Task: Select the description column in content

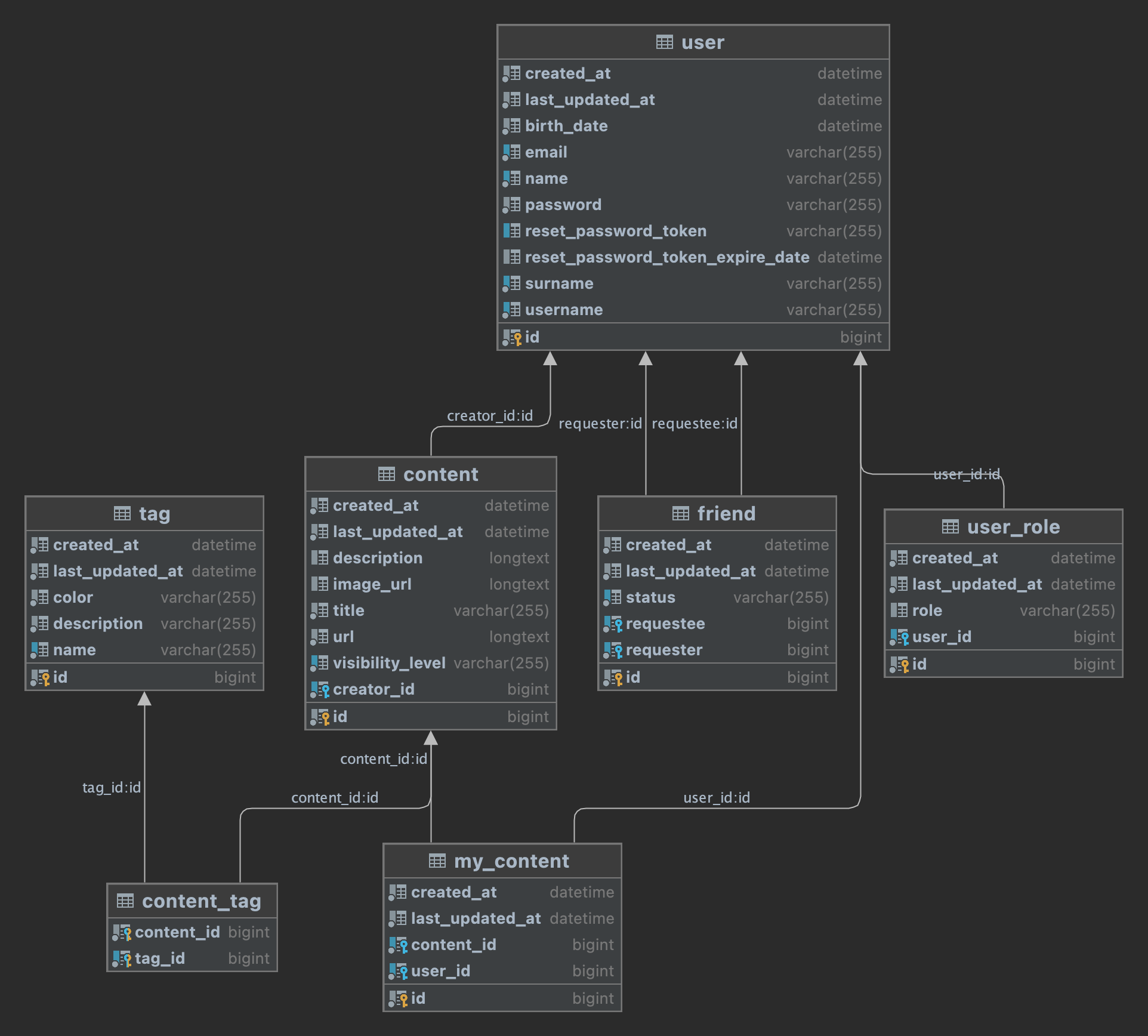Action: [x=431, y=558]
